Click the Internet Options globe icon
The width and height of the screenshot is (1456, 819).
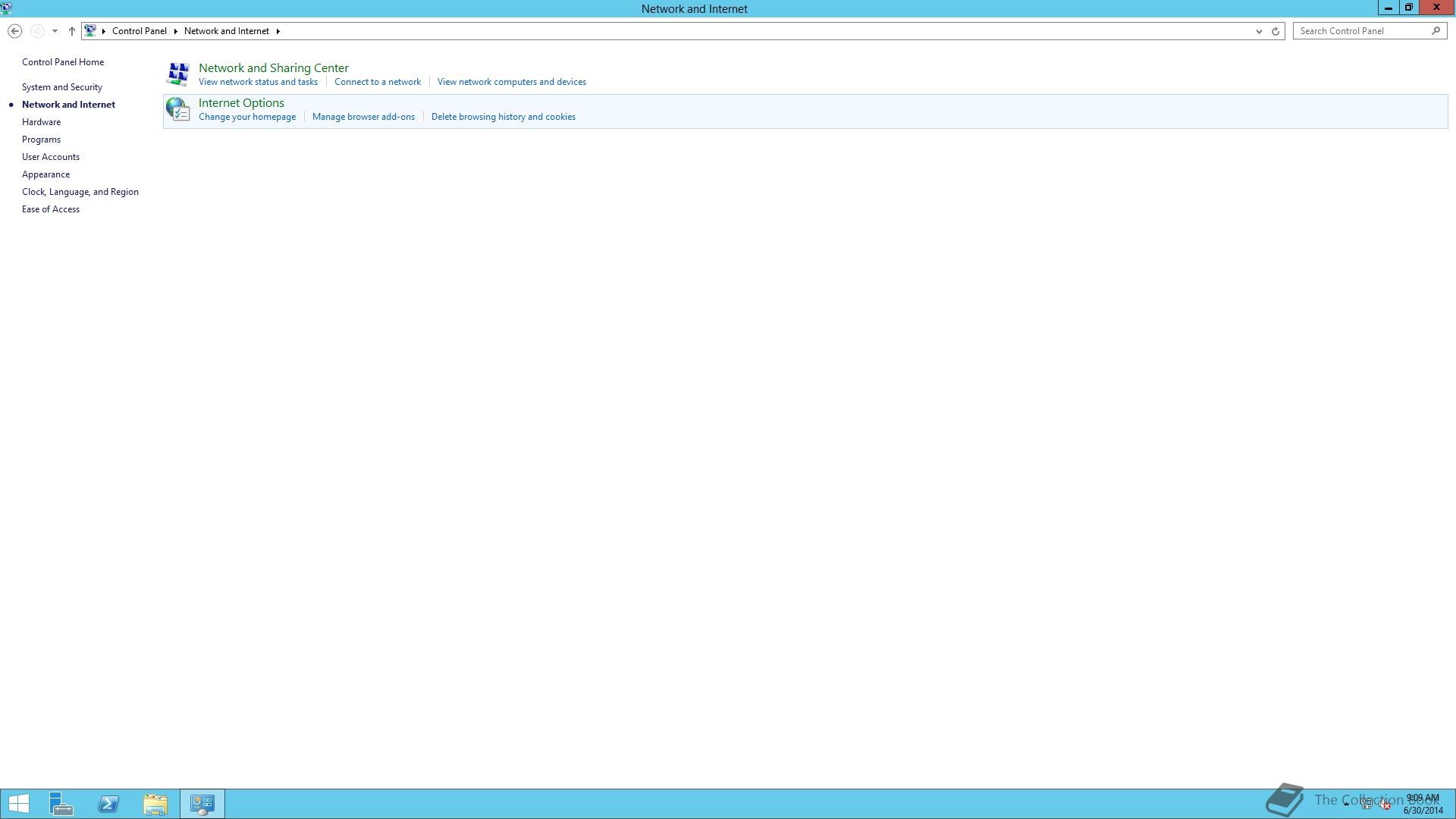pyautogui.click(x=178, y=109)
